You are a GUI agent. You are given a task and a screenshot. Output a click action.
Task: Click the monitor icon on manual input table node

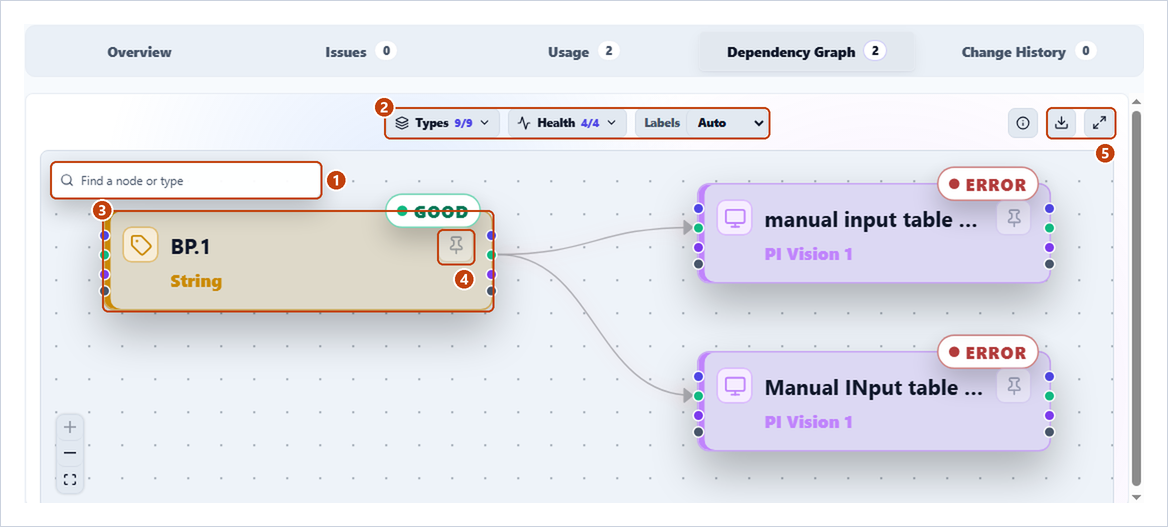pyautogui.click(x=735, y=218)
